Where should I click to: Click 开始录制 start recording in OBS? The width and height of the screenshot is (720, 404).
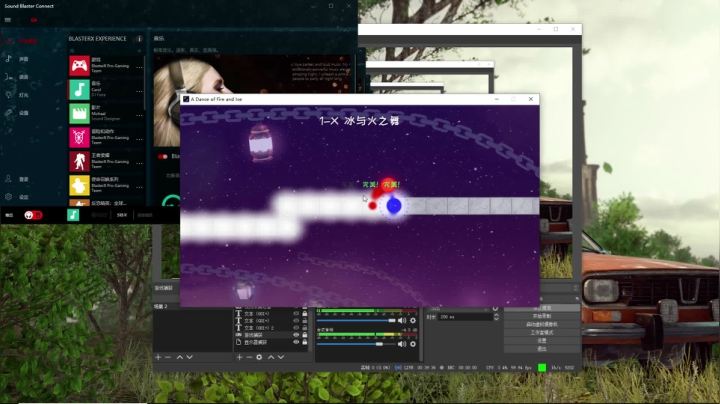coord(542,316)
